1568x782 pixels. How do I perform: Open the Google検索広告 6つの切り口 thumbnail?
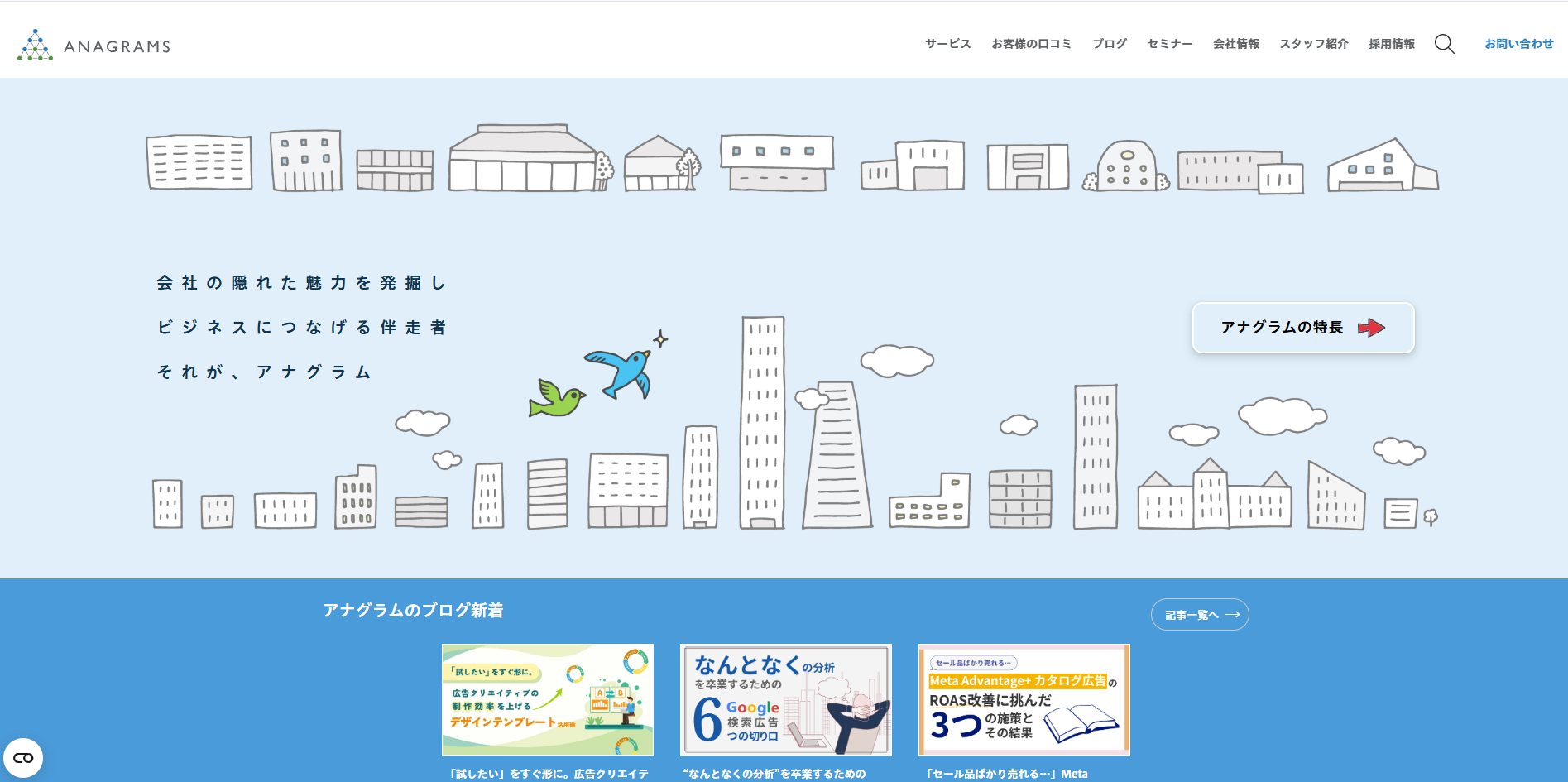785,699
